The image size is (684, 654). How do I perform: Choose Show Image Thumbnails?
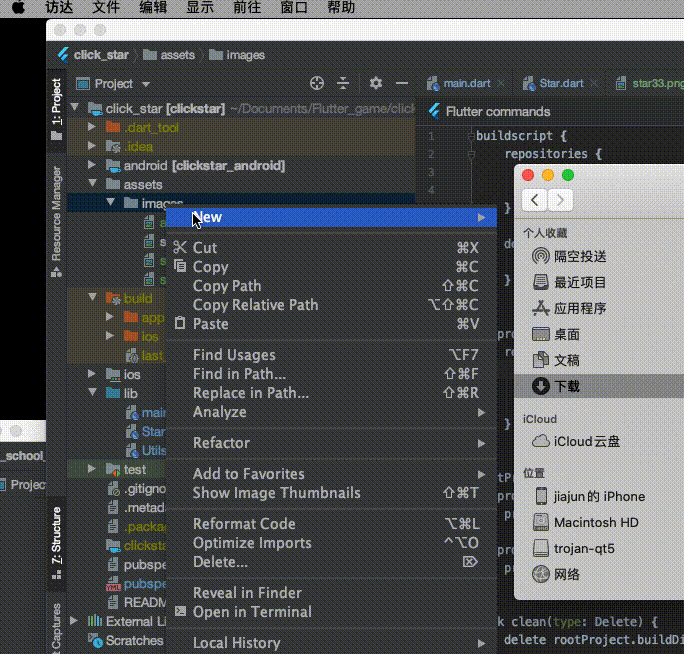[331, 493]
